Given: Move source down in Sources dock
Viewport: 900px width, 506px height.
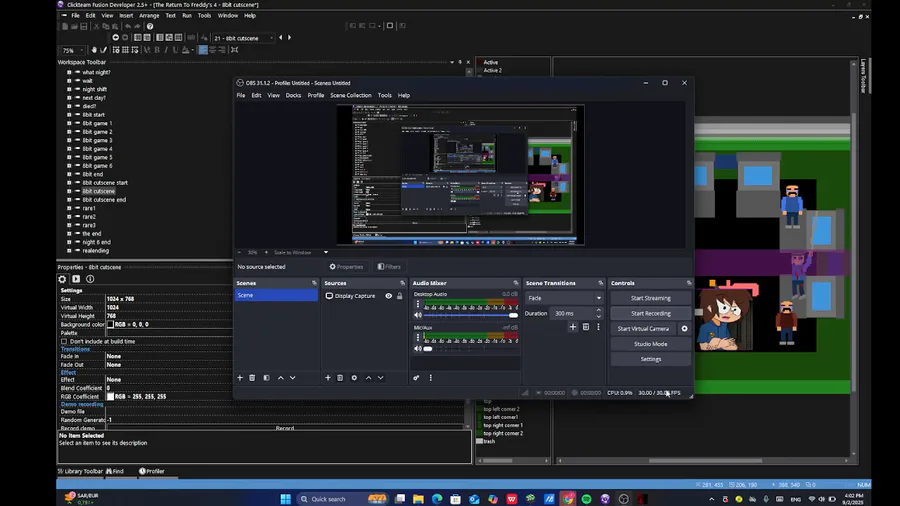Looking at the screenshot, I should [x=381, y=377].
